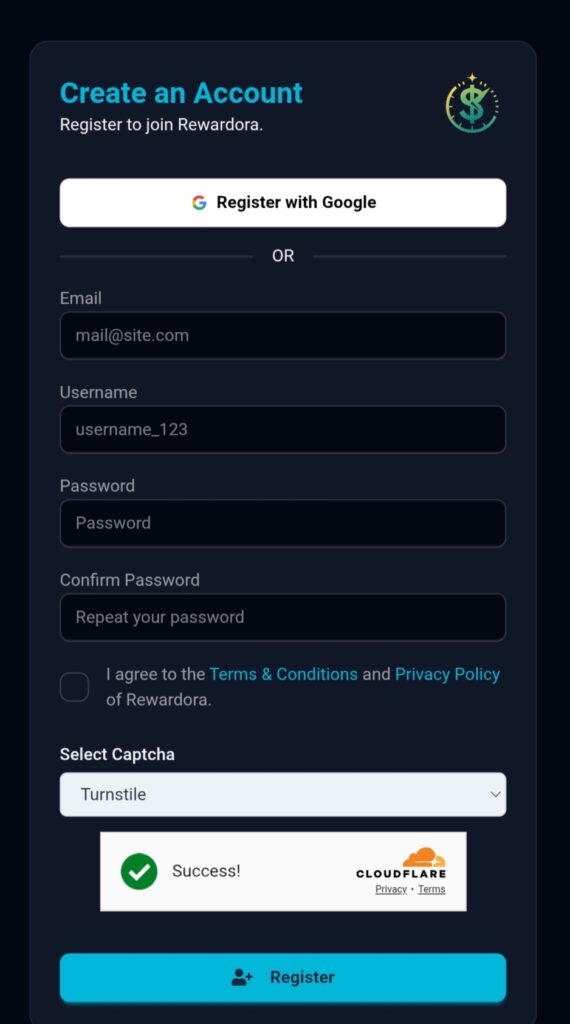Screen dimensions: 570x1024
Task: Focus the Email input field
Action: 283,335
